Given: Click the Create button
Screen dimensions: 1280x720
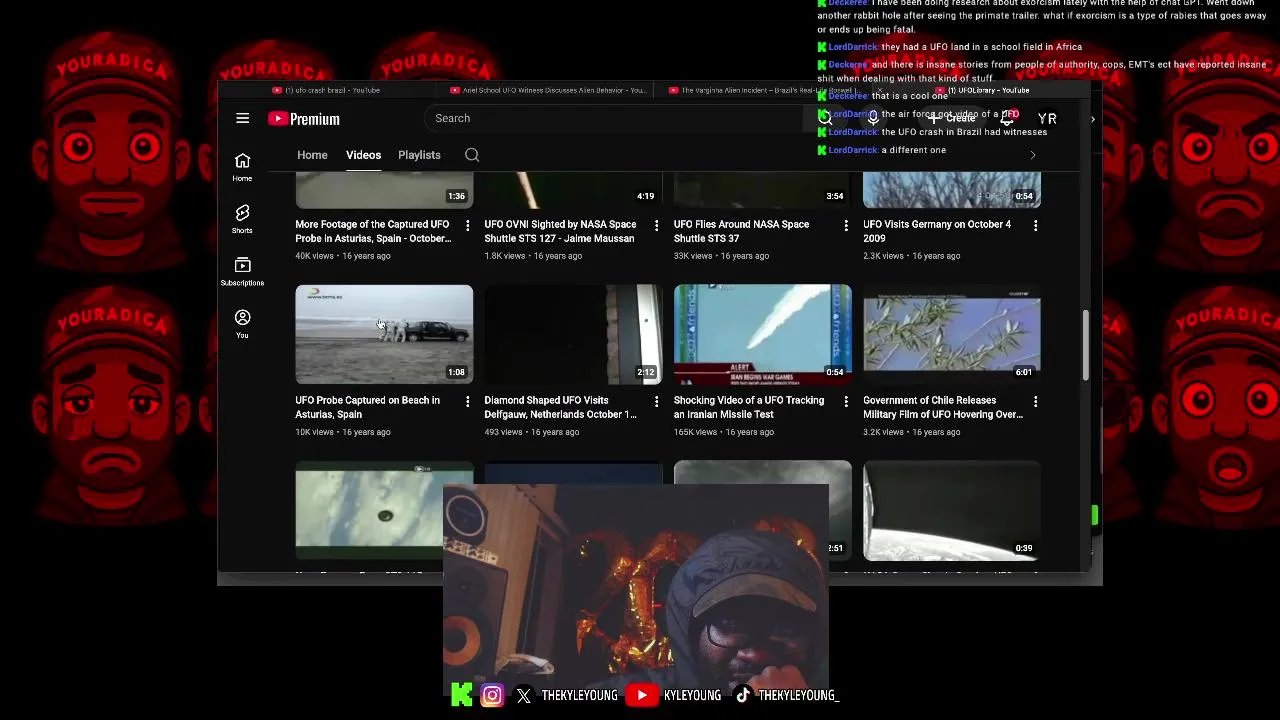Looking at the screenshot, I should coord(952,118).
